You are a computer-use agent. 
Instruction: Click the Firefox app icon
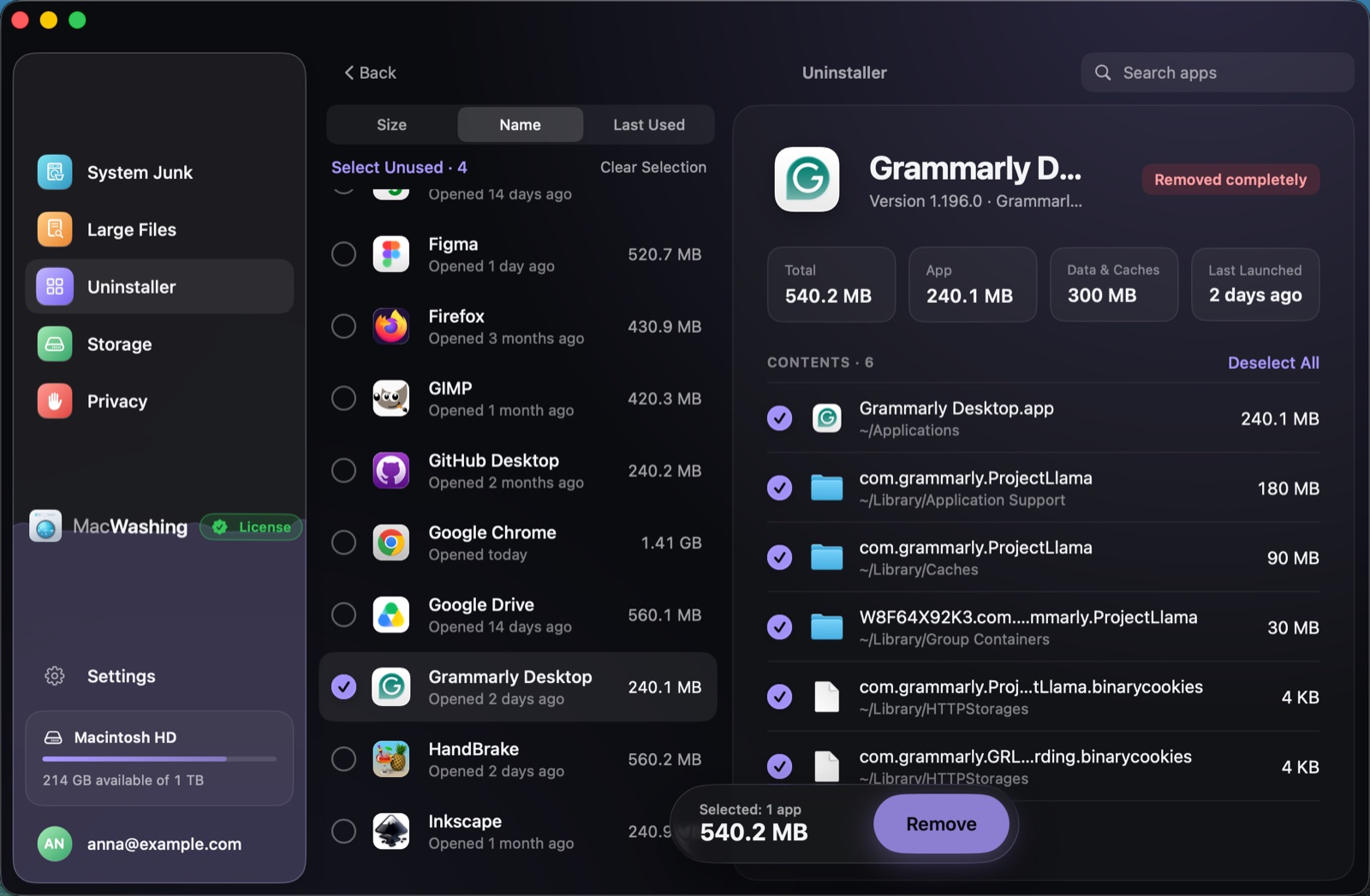pos(391,326)
